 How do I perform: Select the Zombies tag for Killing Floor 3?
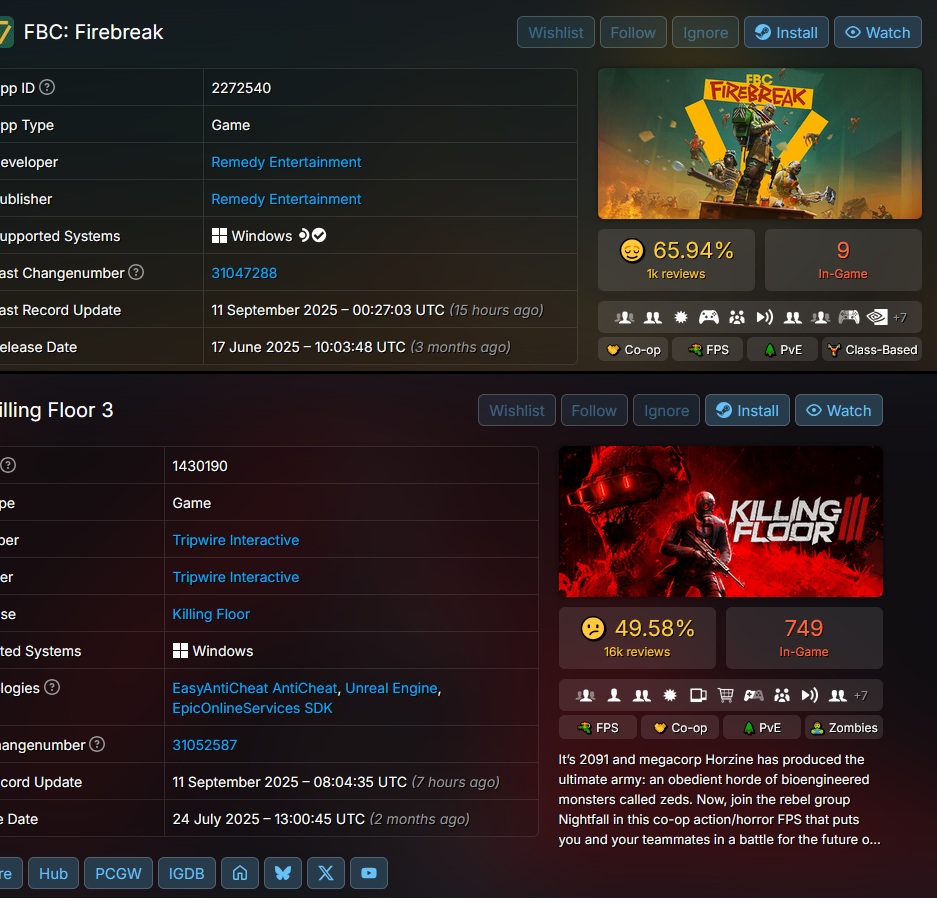tap(844, 727)
